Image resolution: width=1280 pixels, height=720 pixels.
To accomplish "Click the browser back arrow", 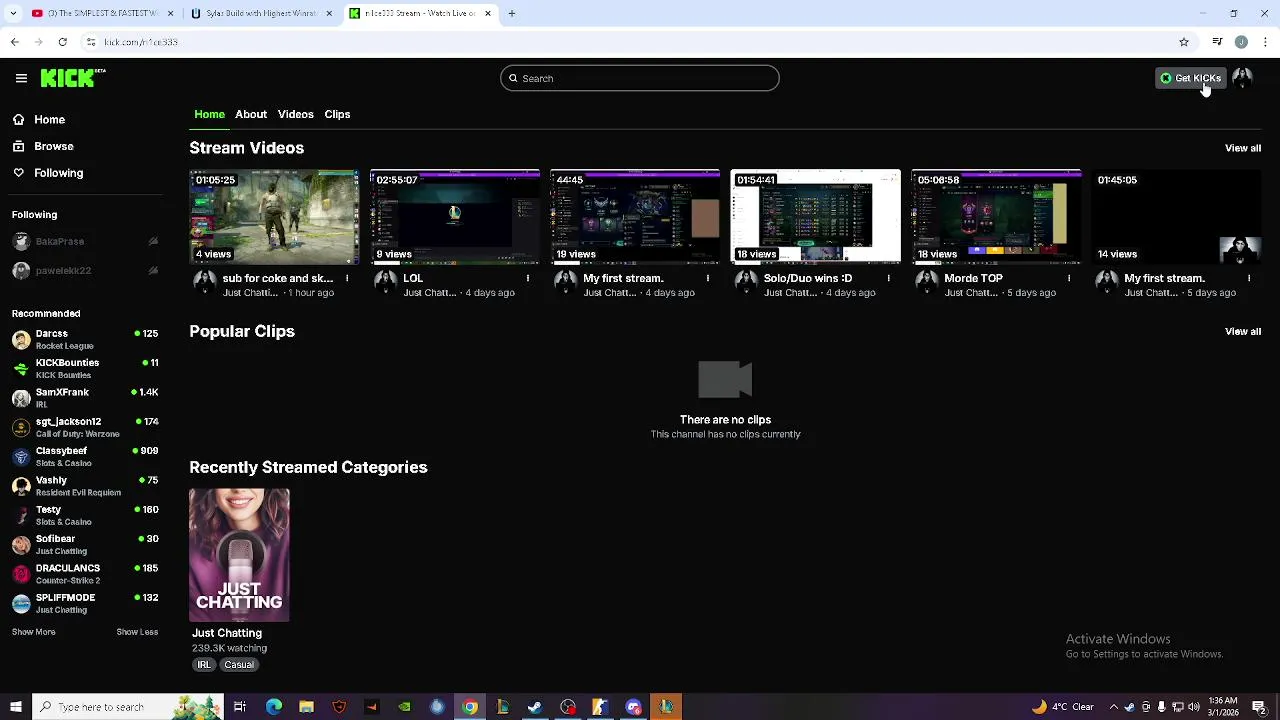I will pos(14,42).
